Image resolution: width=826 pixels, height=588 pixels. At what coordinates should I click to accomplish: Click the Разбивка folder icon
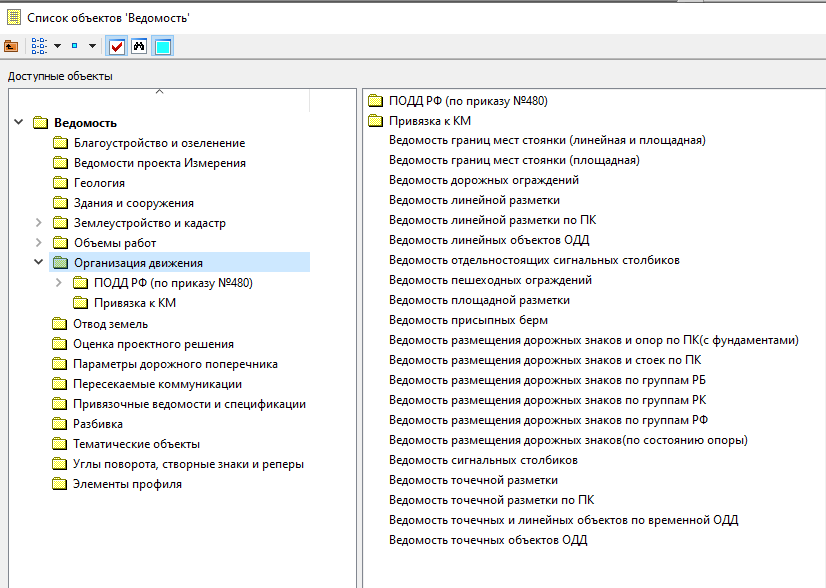click(59, 424)
